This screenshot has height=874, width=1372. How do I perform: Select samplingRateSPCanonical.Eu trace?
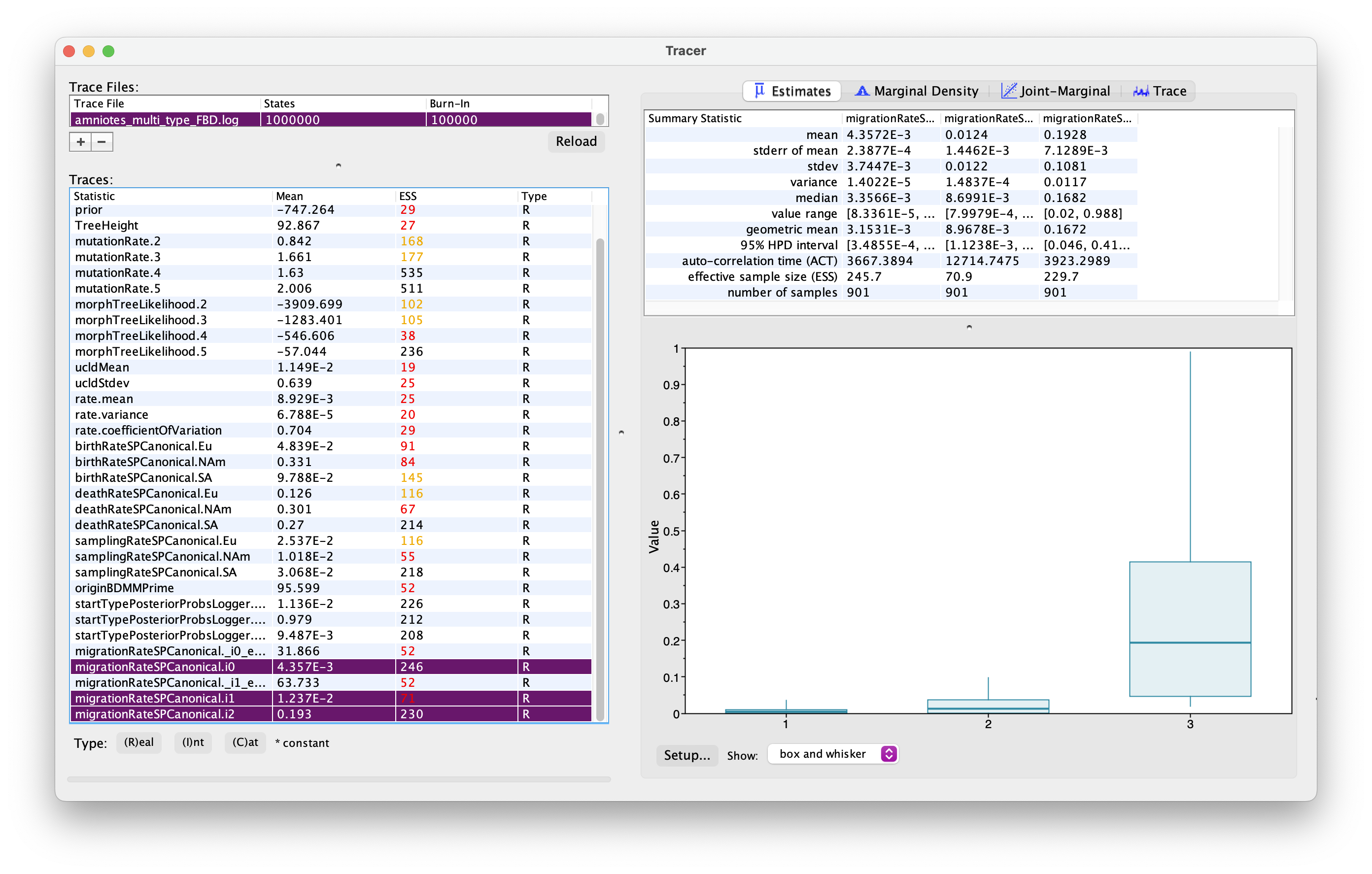tap(331, 540)
